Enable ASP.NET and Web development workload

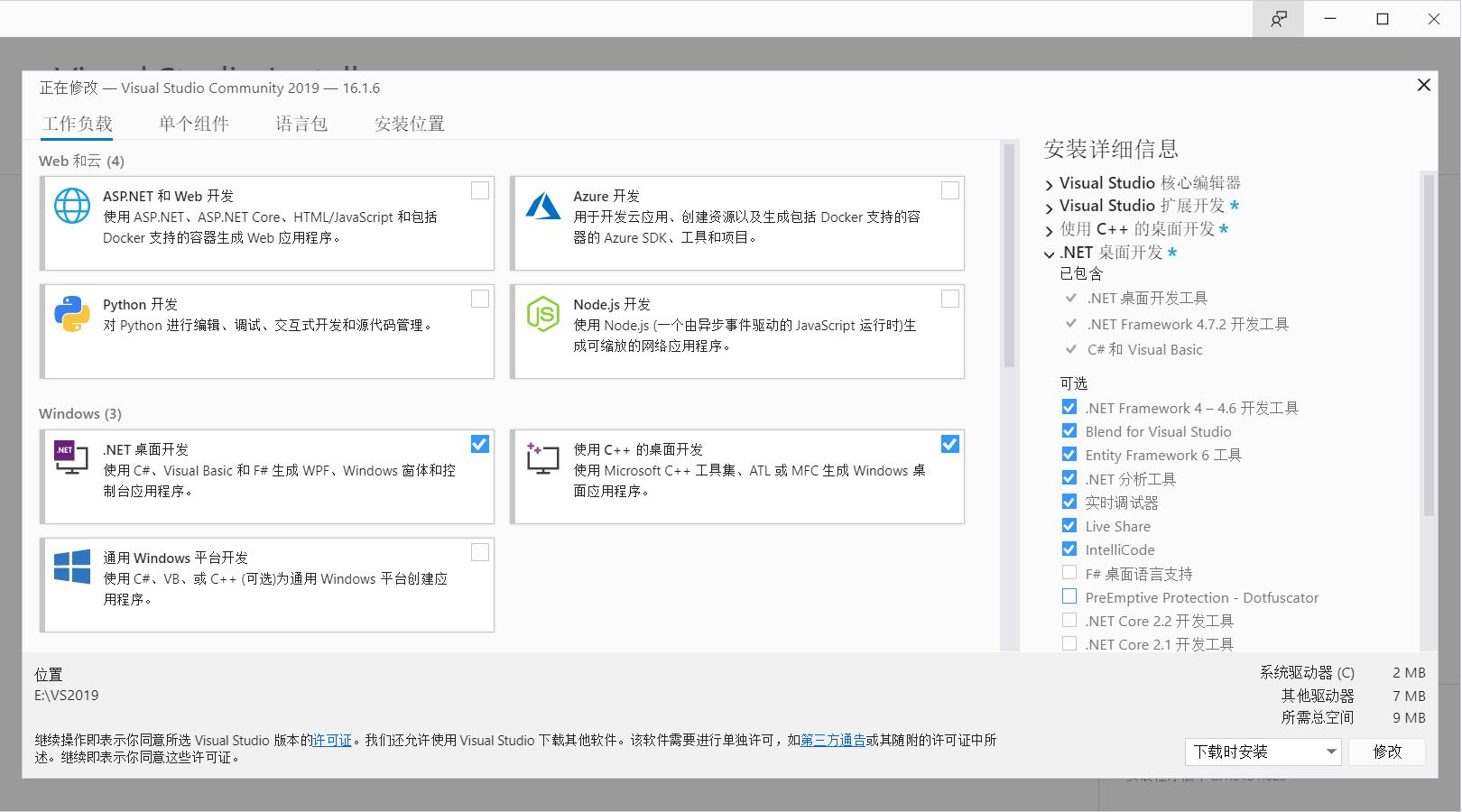pos(480,190)
